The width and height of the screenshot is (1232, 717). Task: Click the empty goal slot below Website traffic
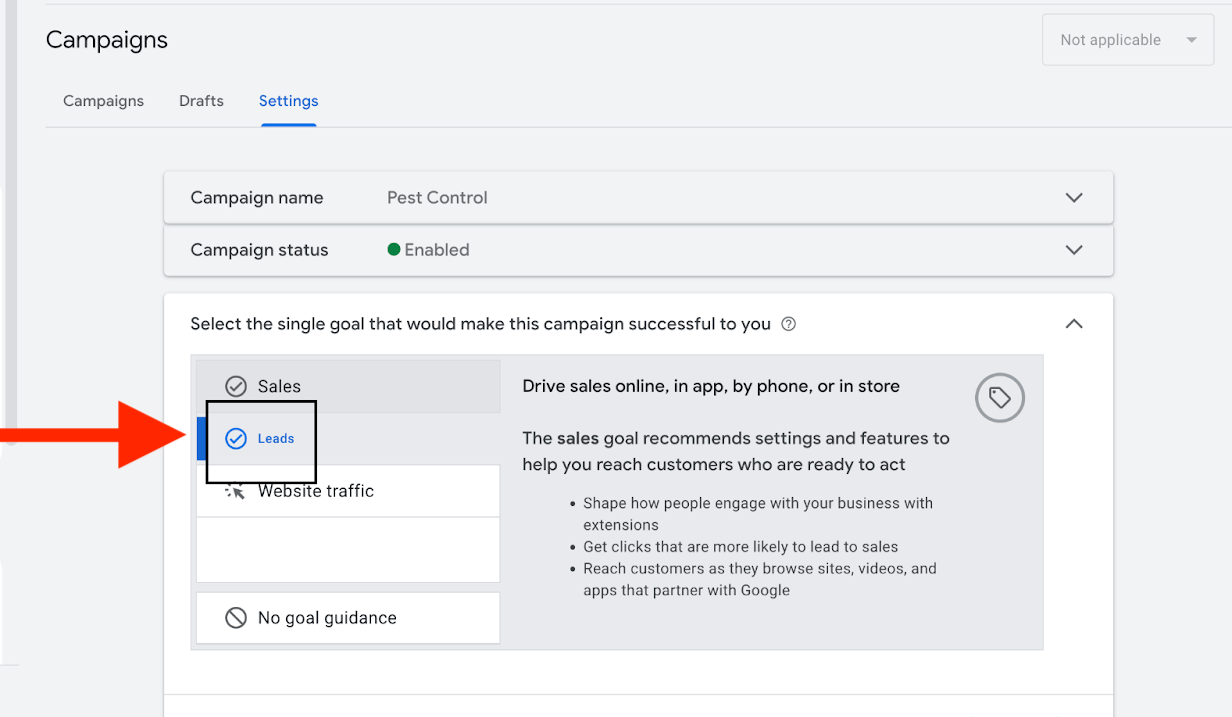click(348, 550)
